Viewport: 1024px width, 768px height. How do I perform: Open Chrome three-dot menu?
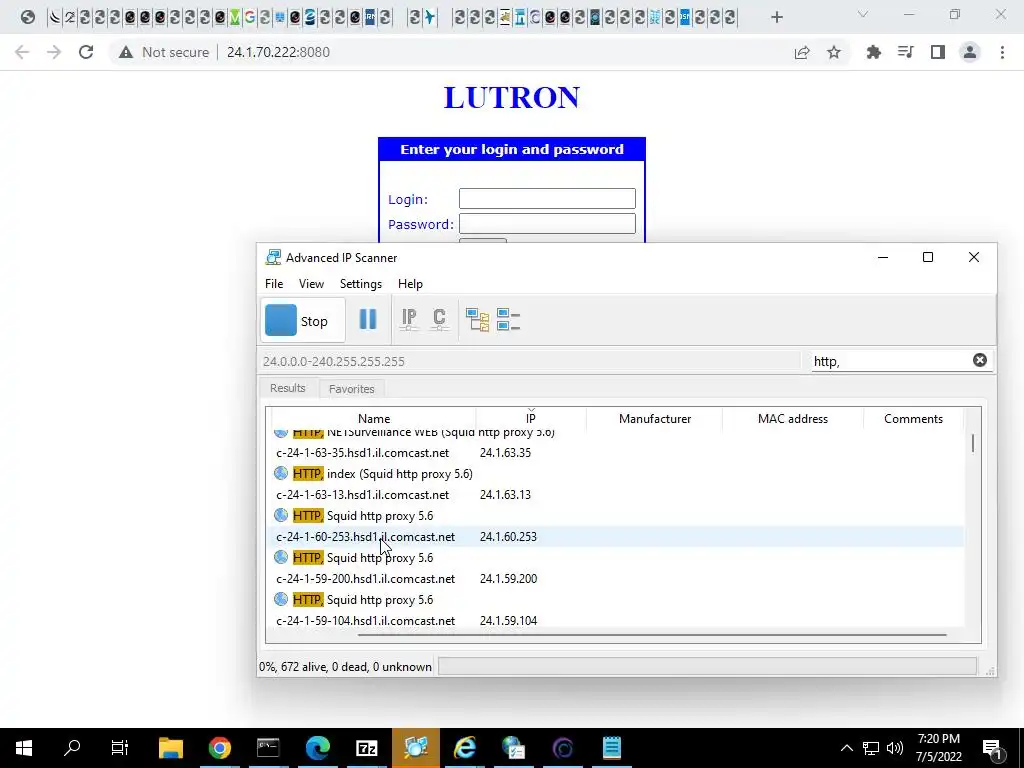(1002, 52)
